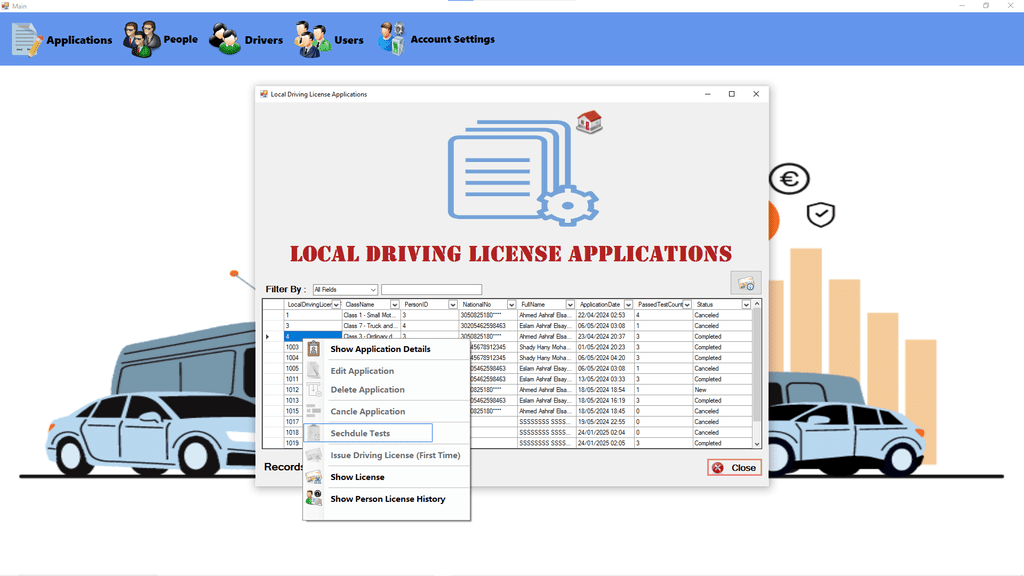Screen dimensions: 1024x576
Task: Click the grid's scroll down arrow
Action: [757, 443]
